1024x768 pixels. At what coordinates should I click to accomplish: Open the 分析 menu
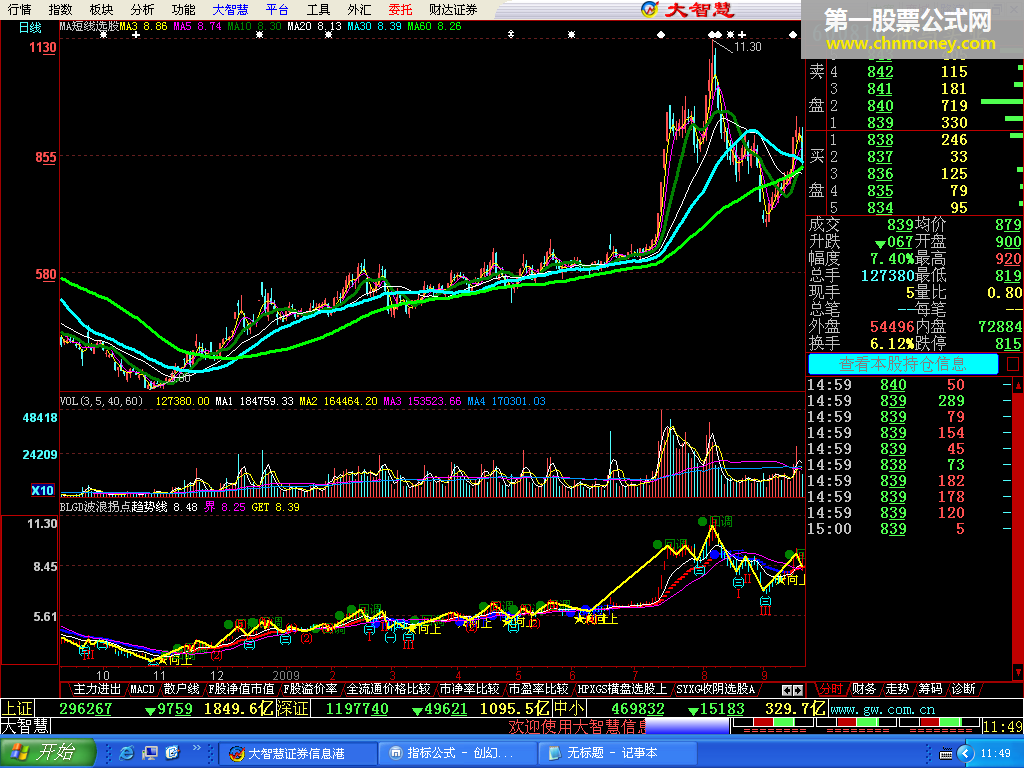(x=142, y=10)
